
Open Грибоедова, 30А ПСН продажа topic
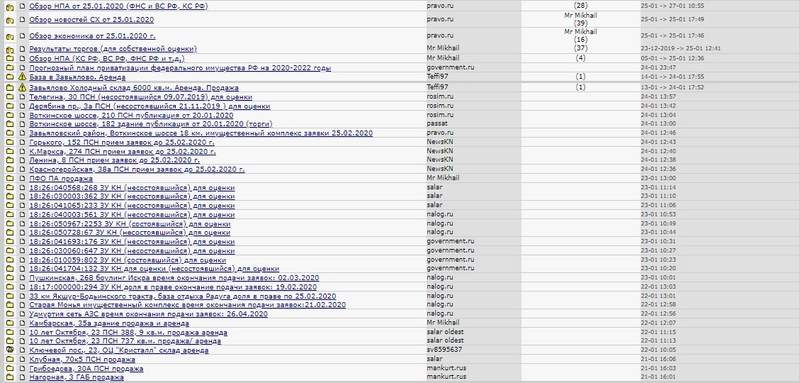[x=86, y=369]
